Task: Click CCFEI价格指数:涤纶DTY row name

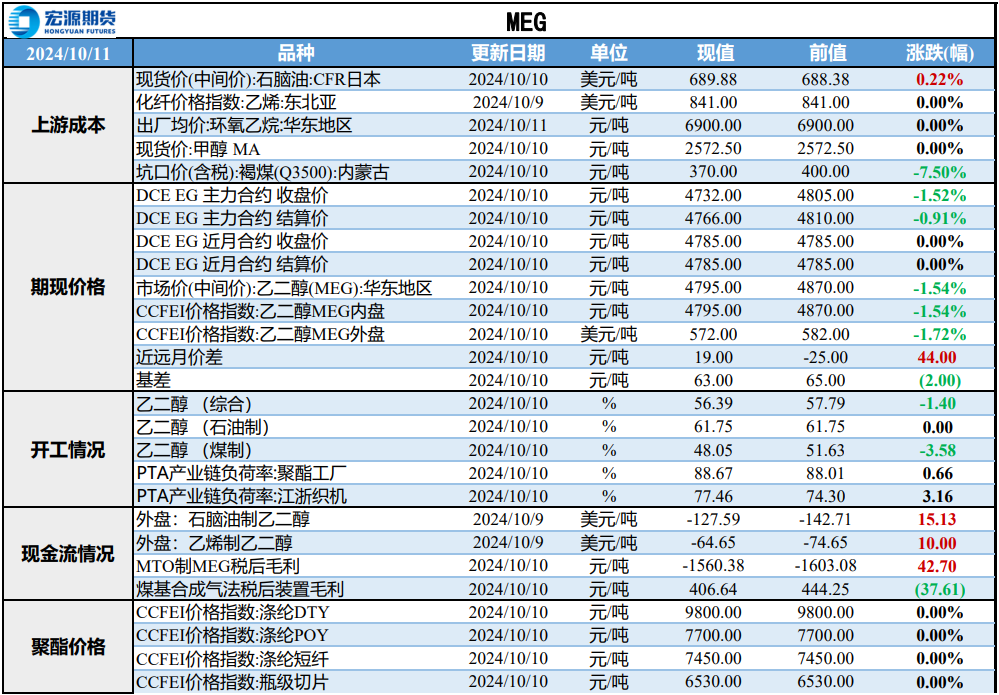Action: tap(233, 612)
